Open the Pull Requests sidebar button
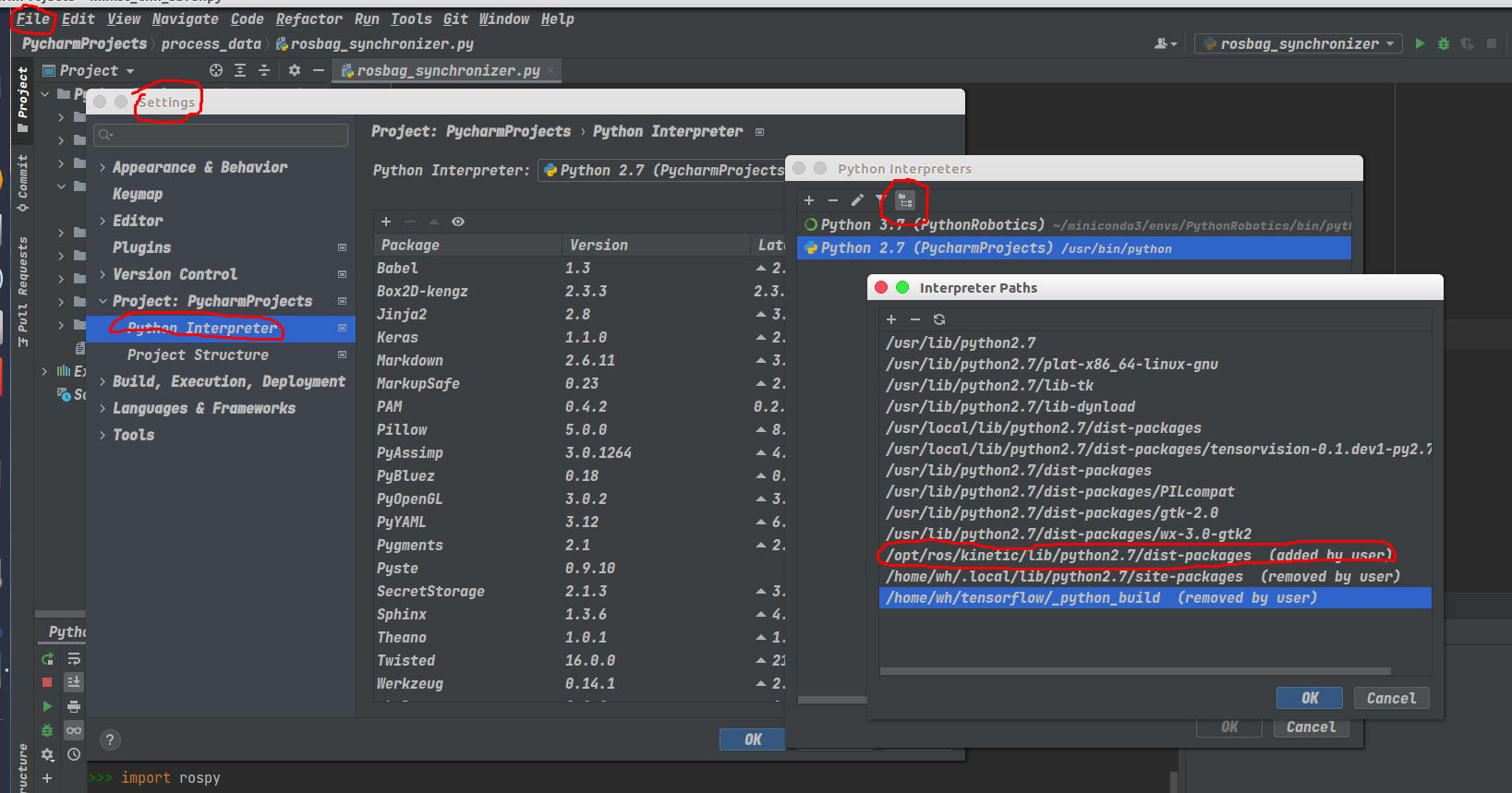1512x793 pixels. pyautogui.click(x=22, y=291)
